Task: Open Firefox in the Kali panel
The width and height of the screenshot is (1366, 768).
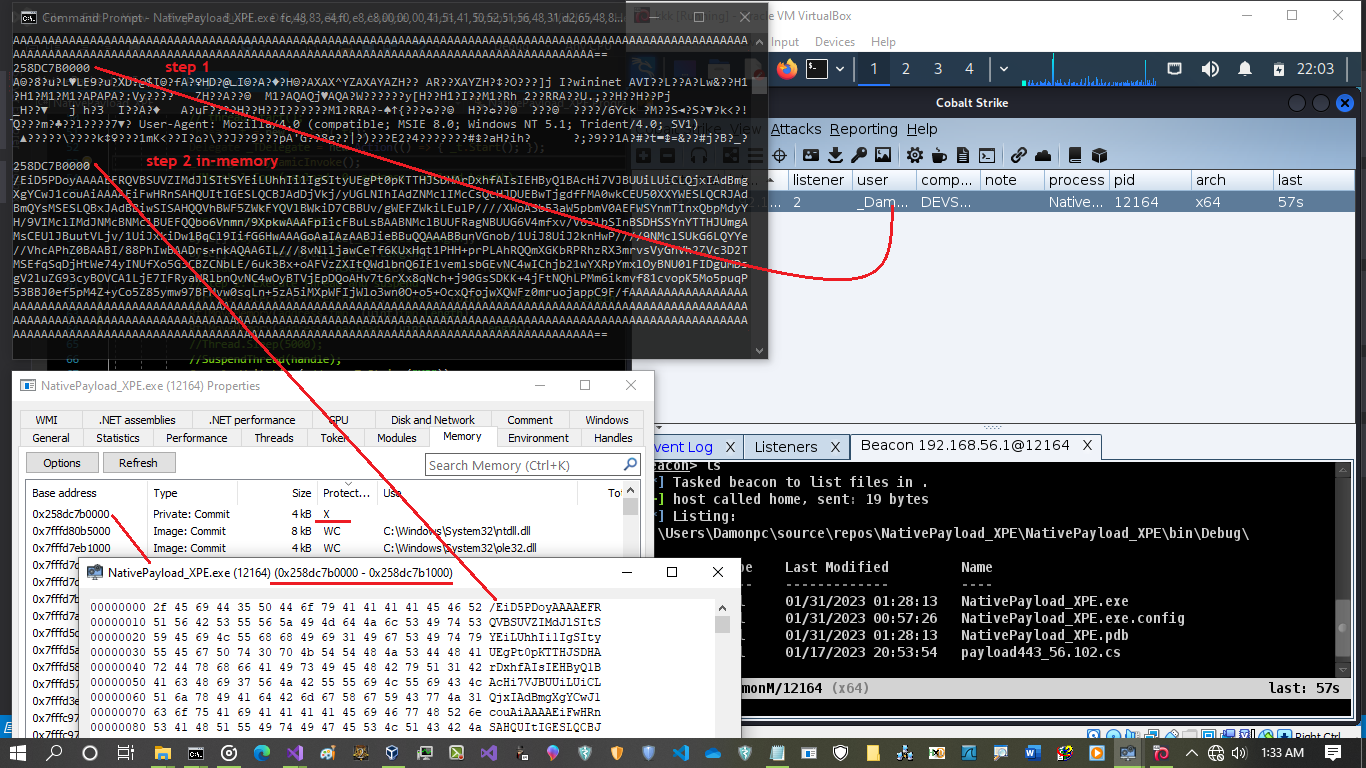Action: coord(787,69)
